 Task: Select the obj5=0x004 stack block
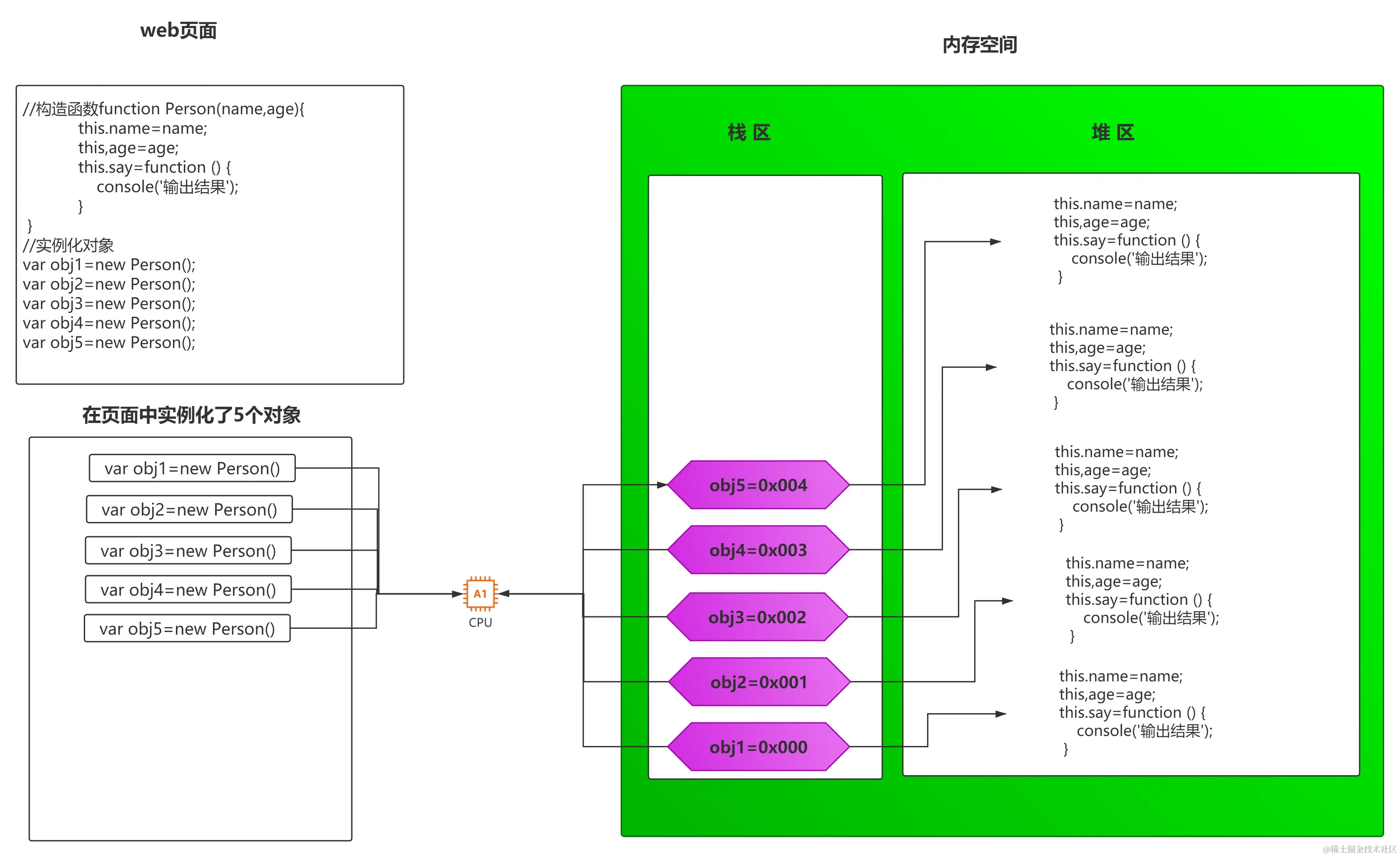(x=758, y=485)
